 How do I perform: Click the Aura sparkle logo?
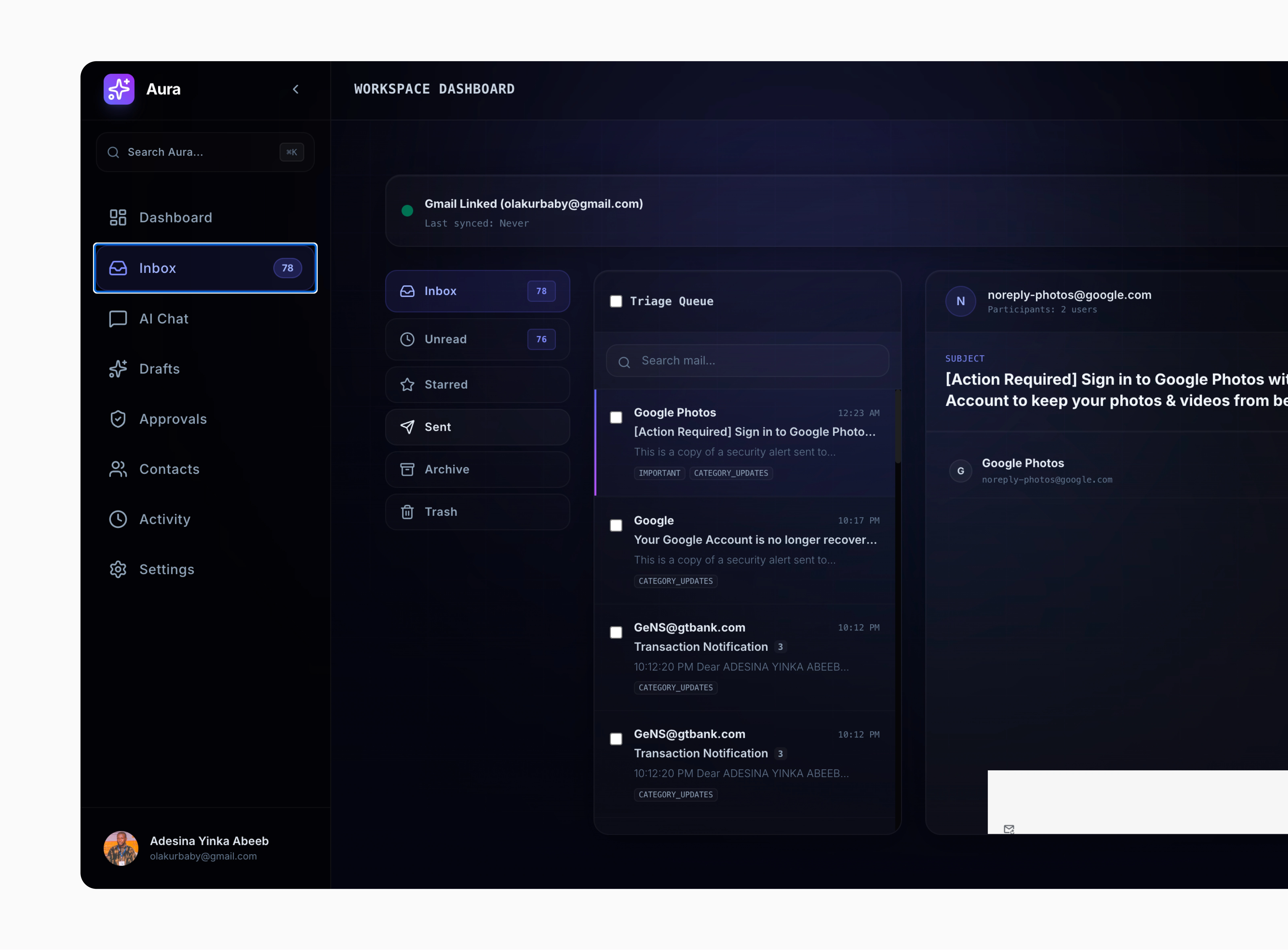coord(119,89)
